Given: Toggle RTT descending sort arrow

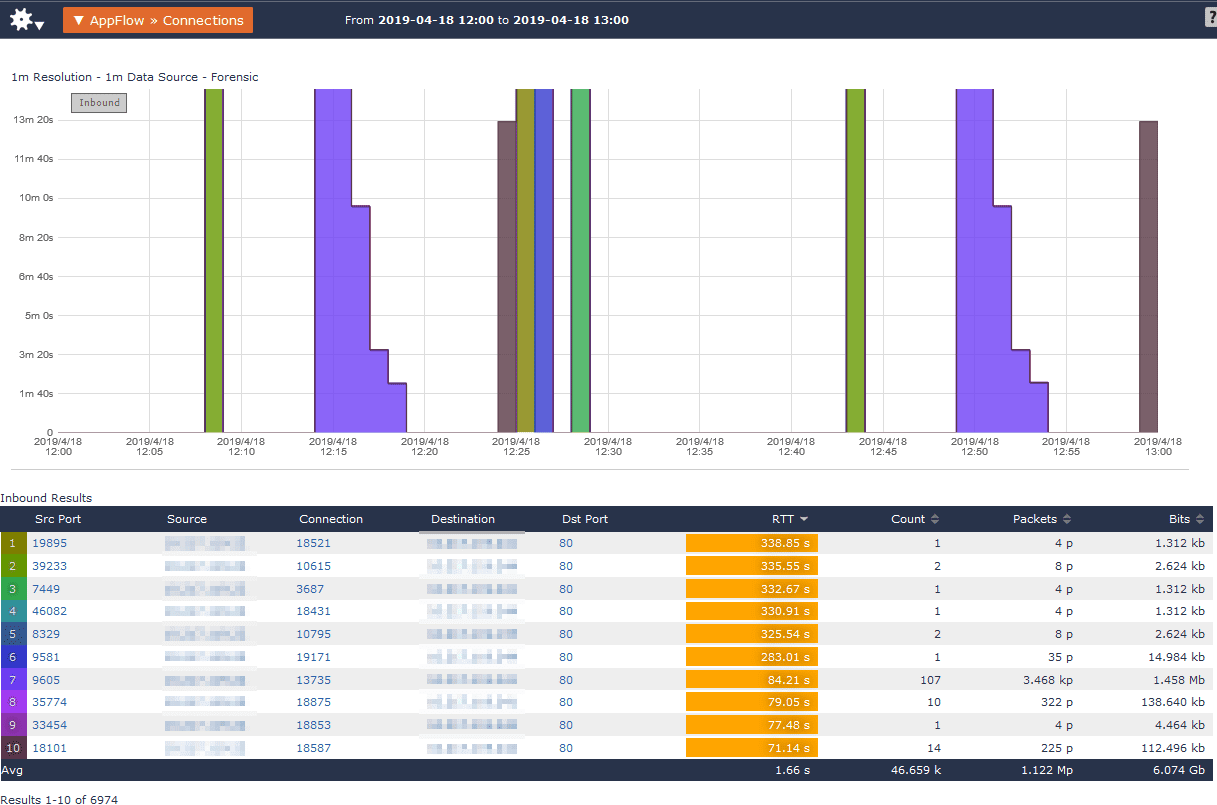Looking at the screenshot, I should tap(804, 519).
